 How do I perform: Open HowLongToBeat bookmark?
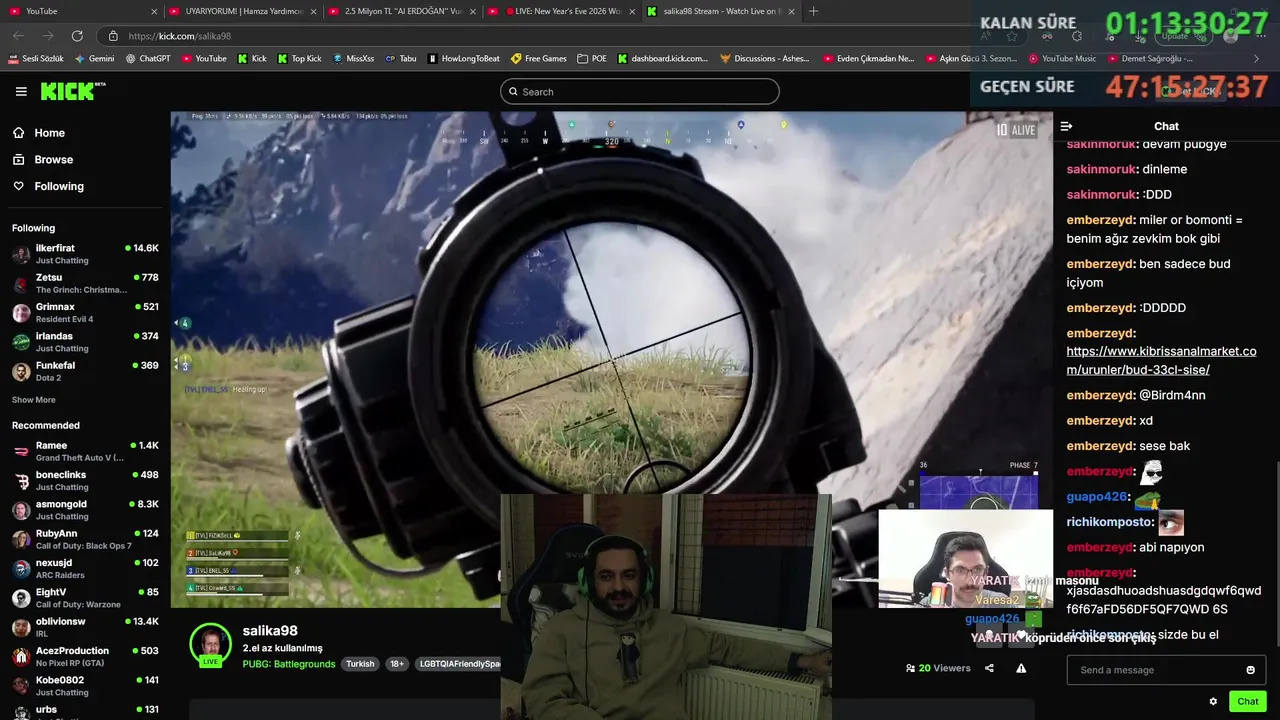463,59
